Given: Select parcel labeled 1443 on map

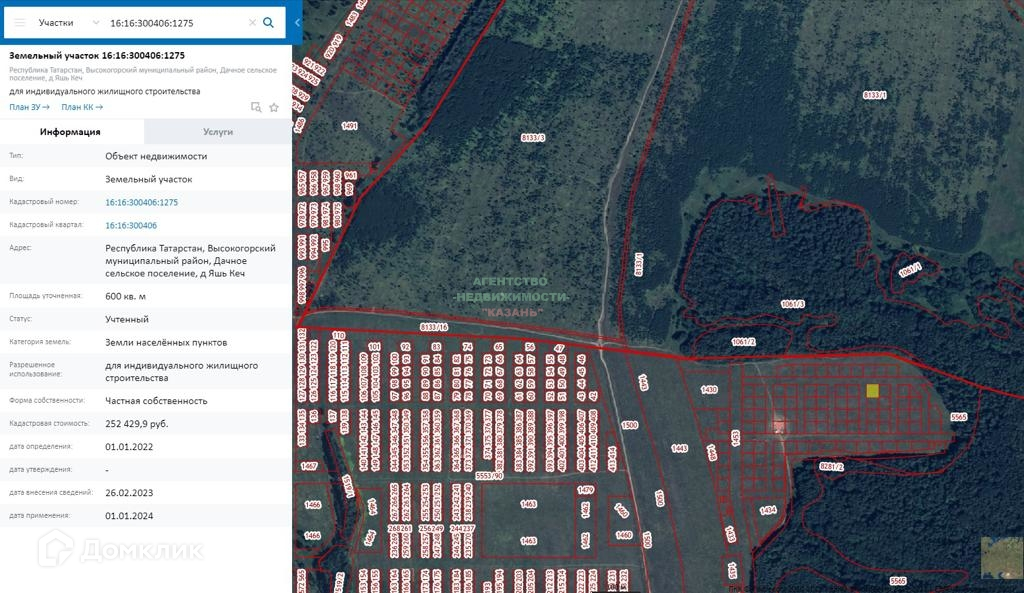Looking at the screenshot, I should (679, 449).
